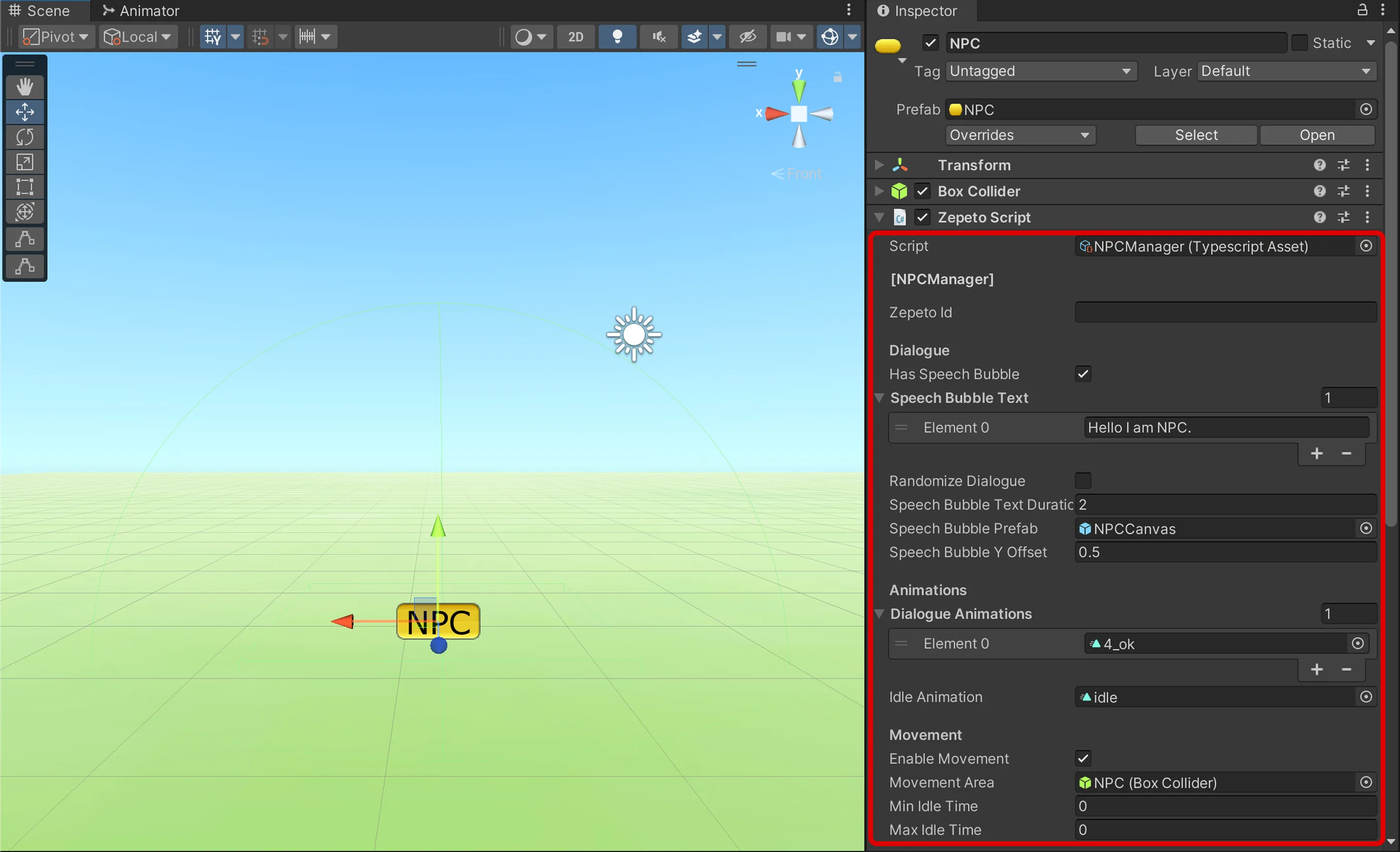Click the Scene camera settings icon

784,37
